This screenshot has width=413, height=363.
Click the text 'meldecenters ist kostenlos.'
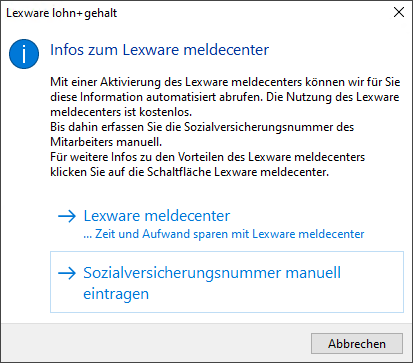tap(121, 112)
